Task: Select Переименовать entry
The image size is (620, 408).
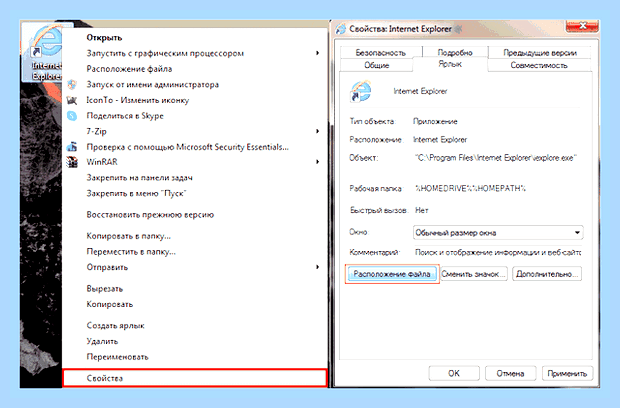Action: (x=117, y=357)
